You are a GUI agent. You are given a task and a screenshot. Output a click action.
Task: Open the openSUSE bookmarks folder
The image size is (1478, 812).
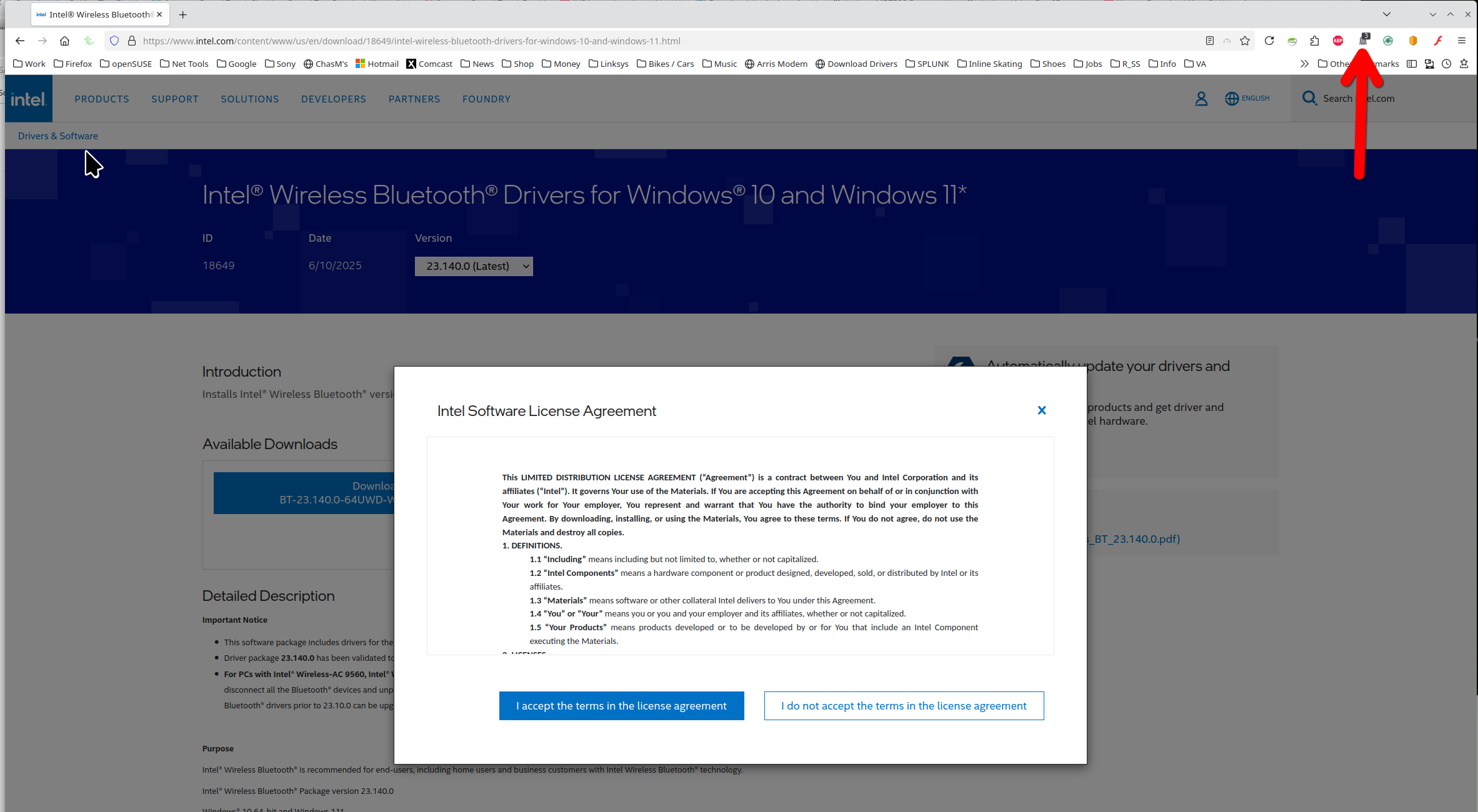tap(126, 64)
